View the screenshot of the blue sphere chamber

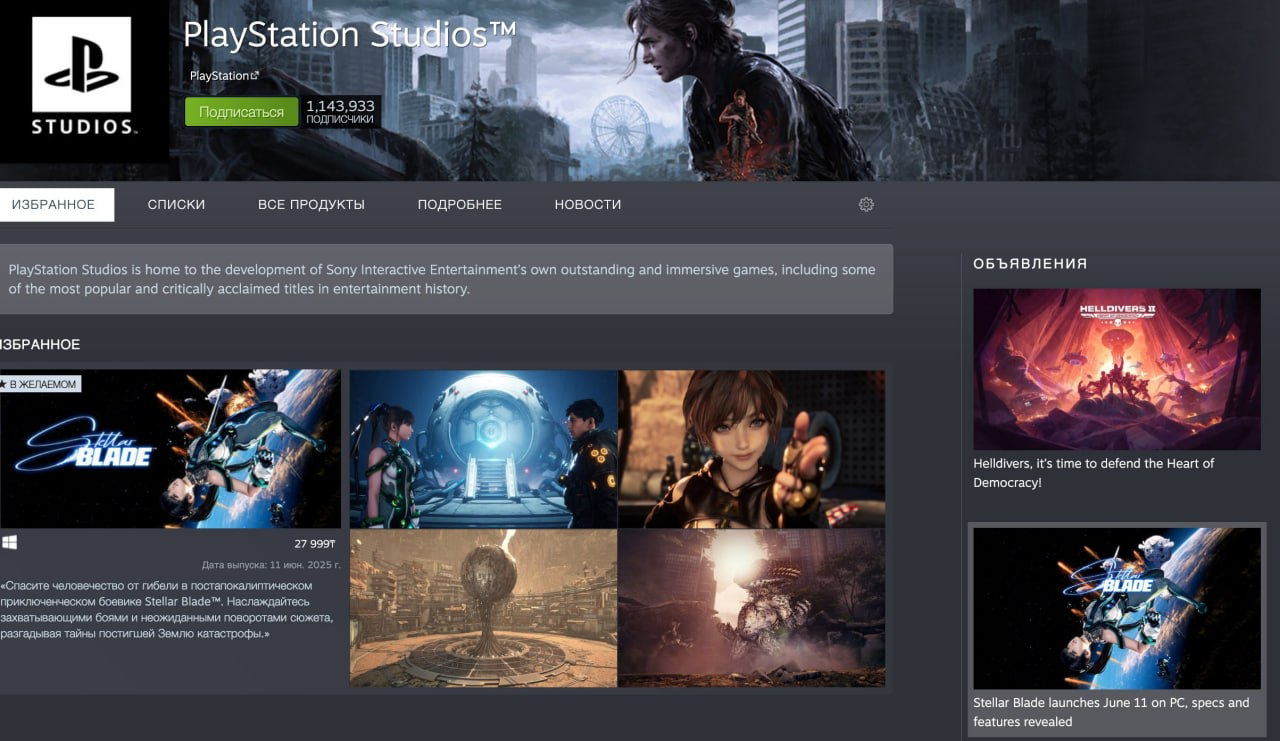click(483, 449)
